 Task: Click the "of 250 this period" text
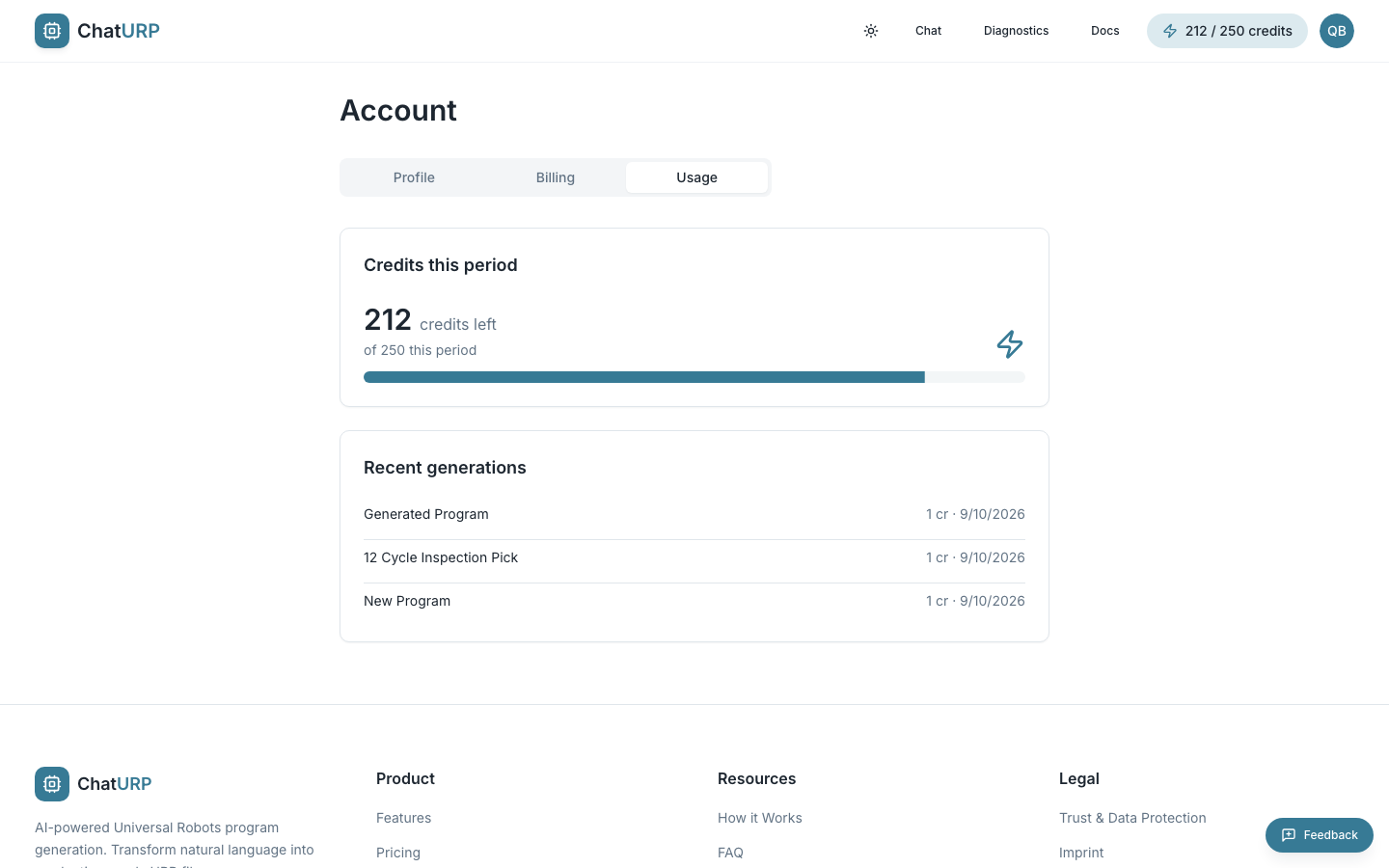coord(421,350)
